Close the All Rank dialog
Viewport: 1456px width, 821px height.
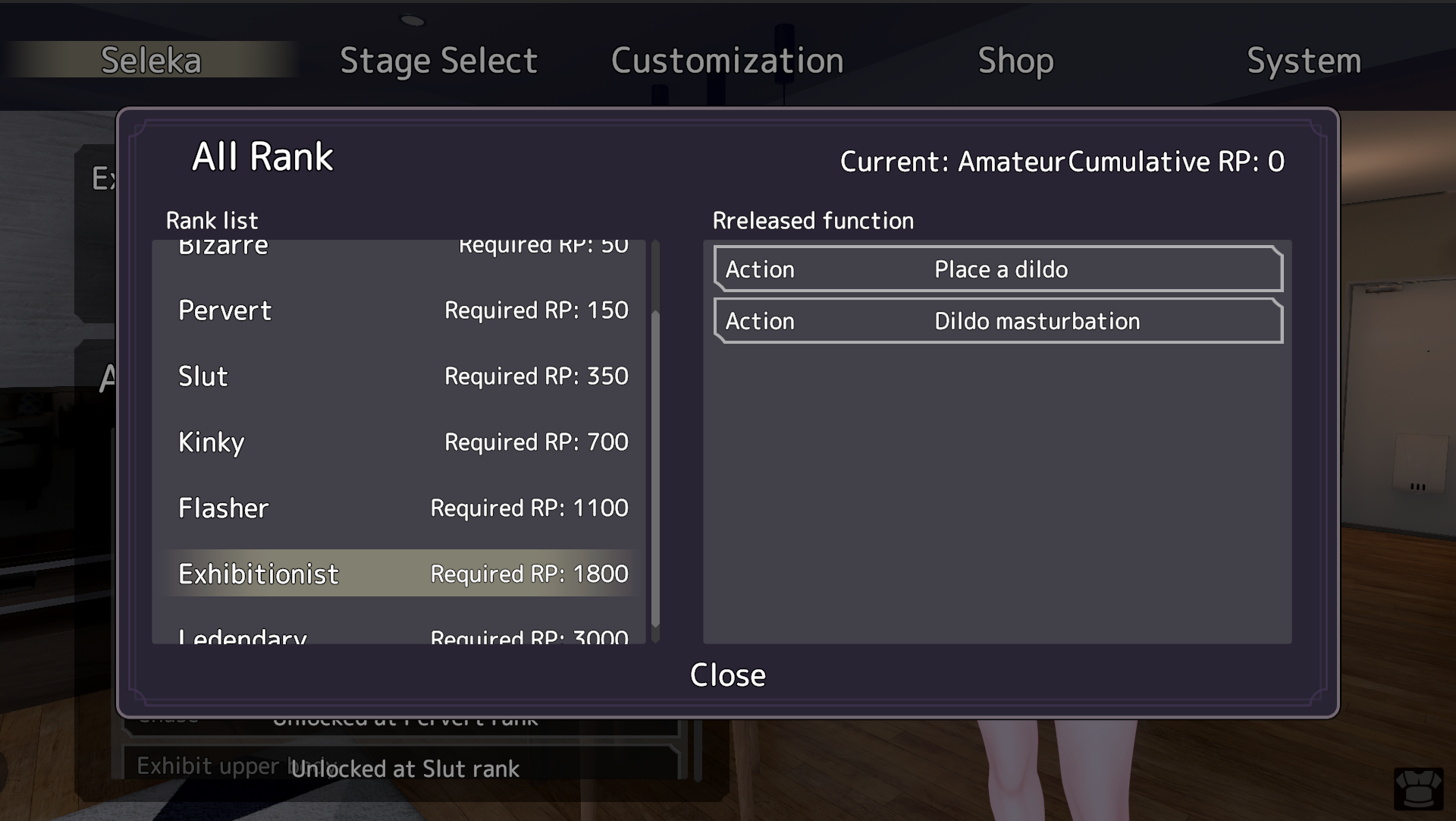click(x=728, y=675)
